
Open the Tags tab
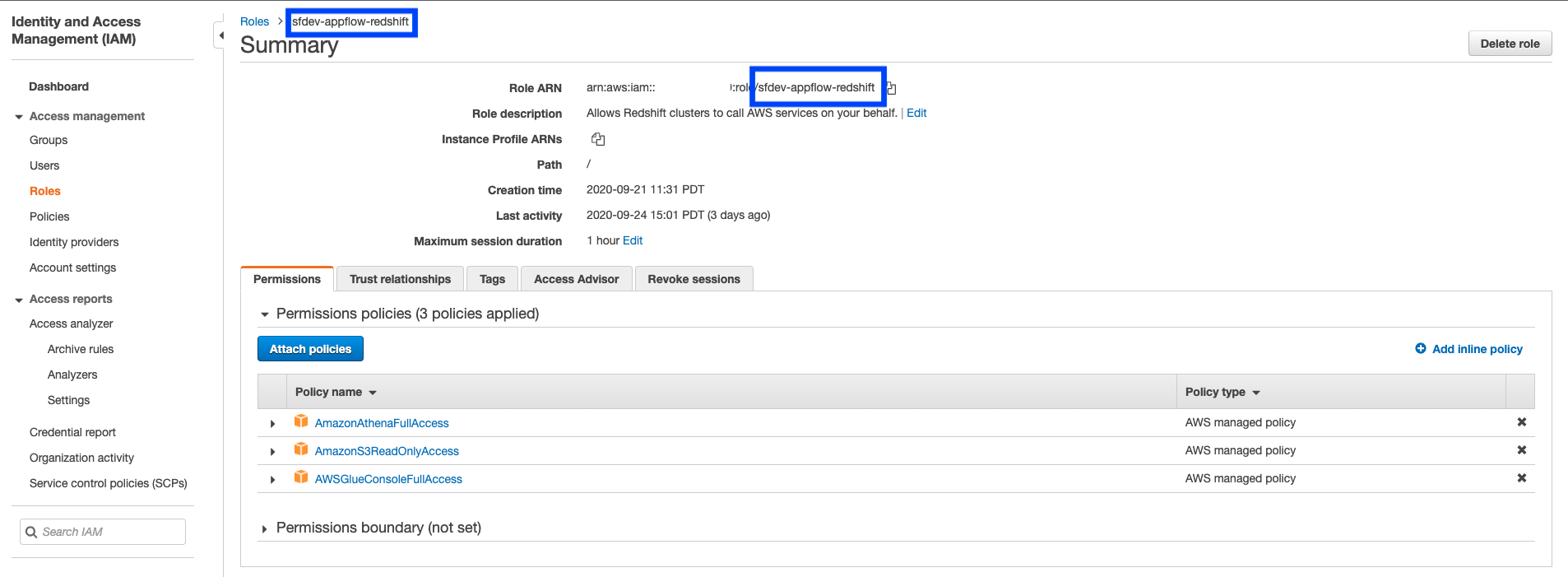coord(492,279)
